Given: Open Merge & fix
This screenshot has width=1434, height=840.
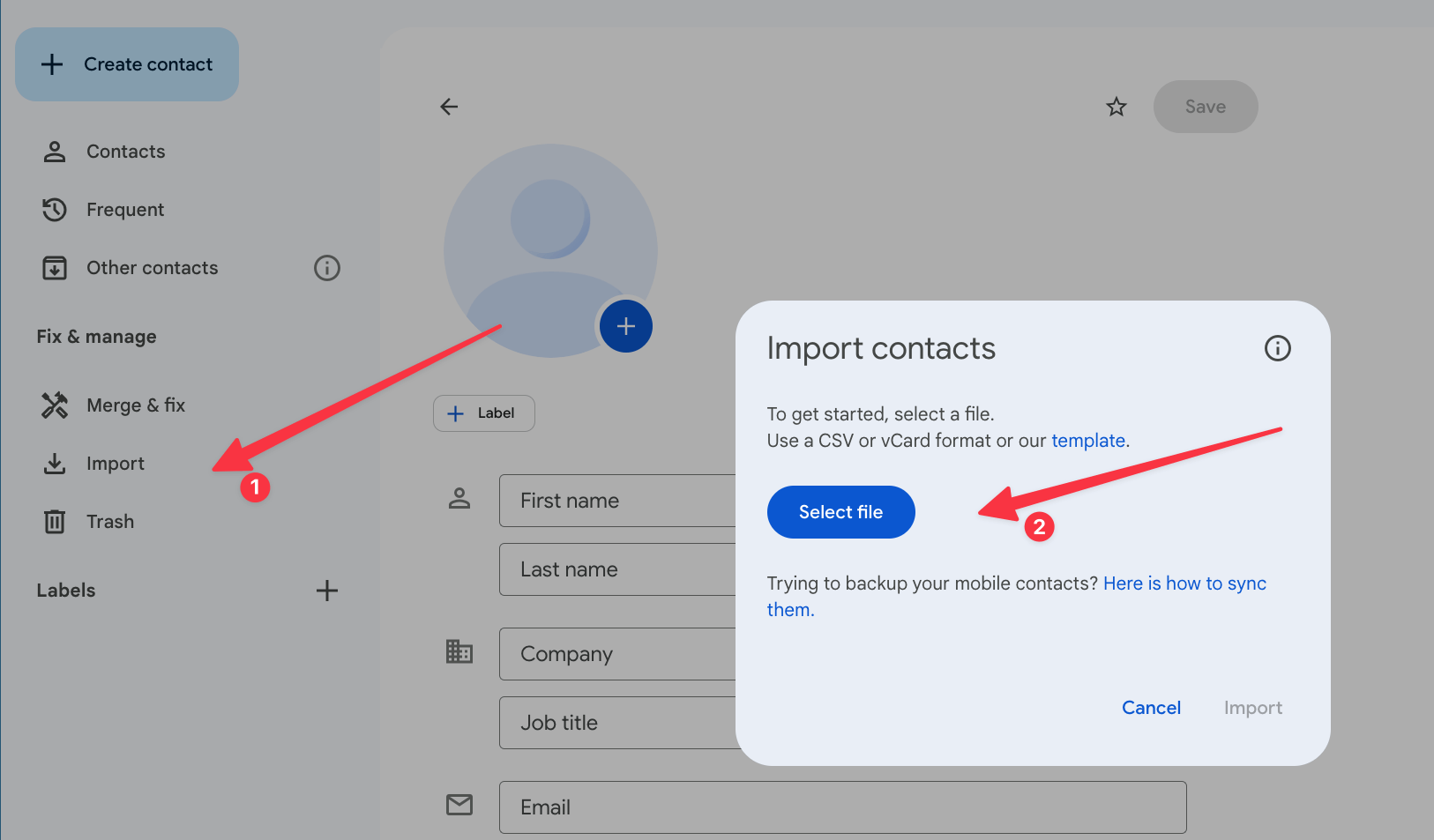Looking at the screenshot, I should (136, 405).
